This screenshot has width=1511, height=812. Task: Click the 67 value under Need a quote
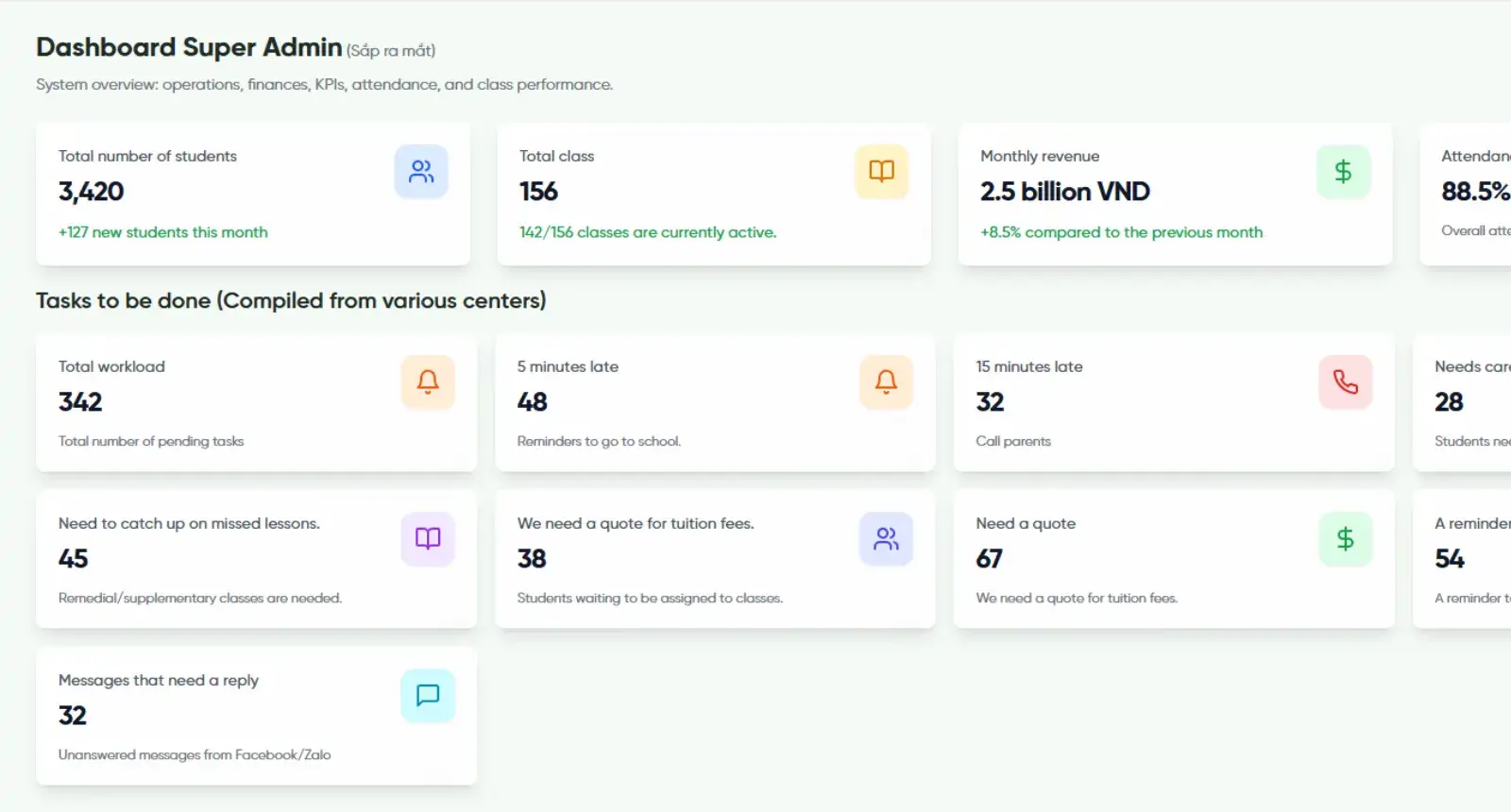click(989, 559)
